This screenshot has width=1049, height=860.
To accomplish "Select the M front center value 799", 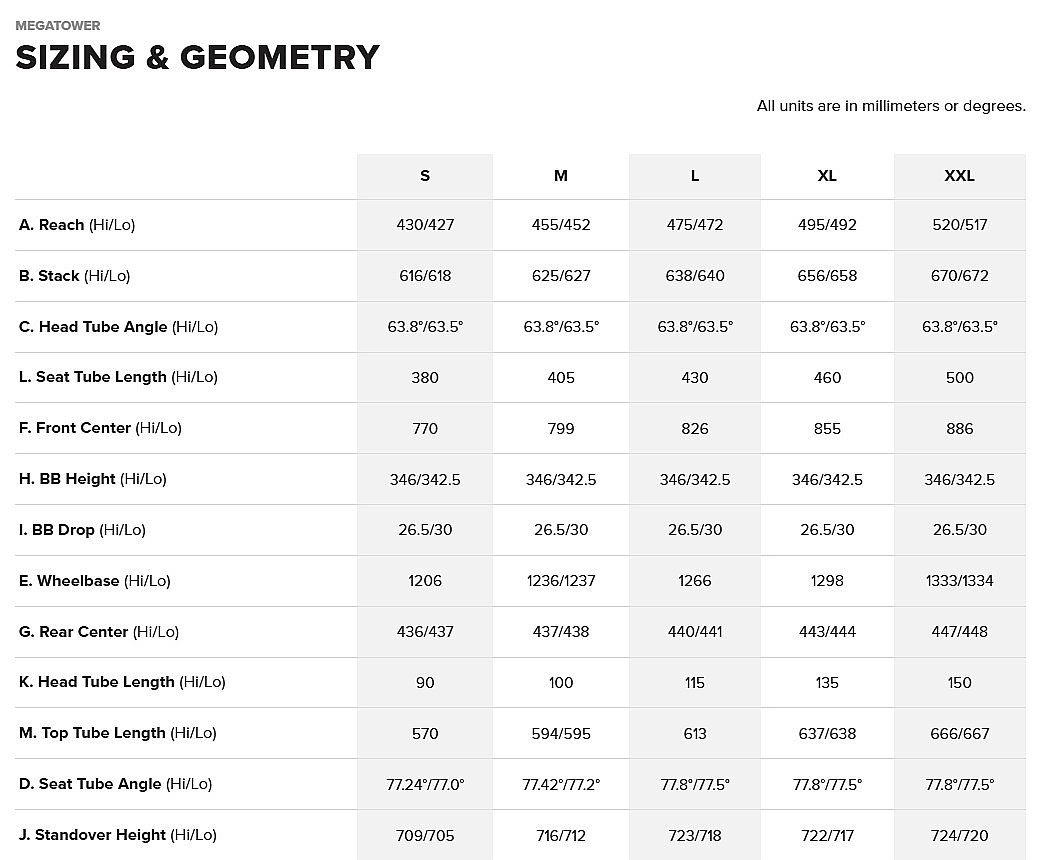I will 561,428.
